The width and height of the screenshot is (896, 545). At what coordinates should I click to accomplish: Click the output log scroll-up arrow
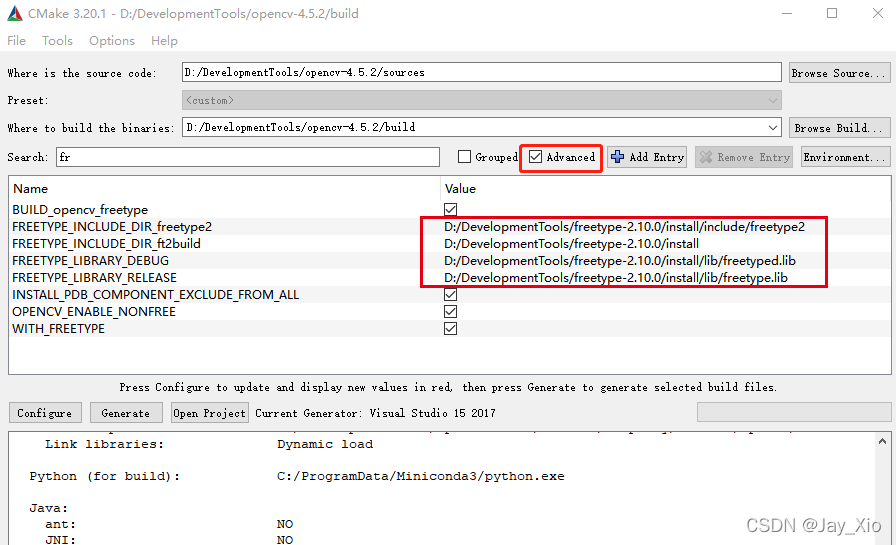pos(882,442)
